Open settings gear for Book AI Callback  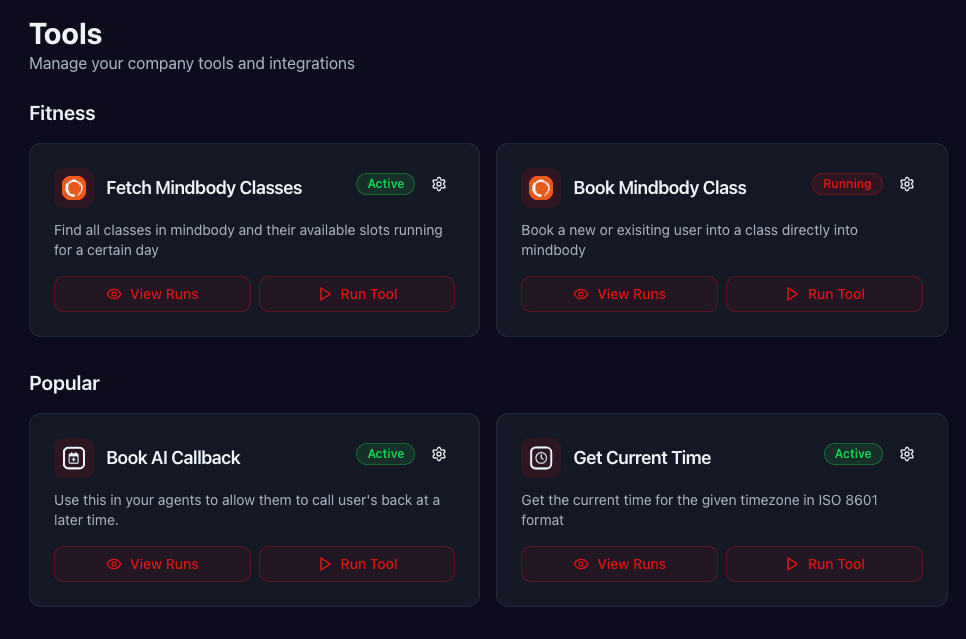click(438, 454)
